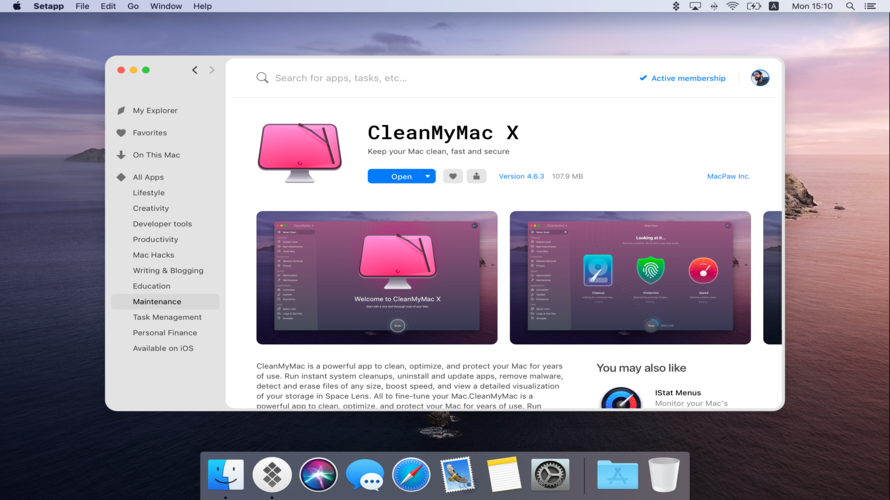Open Messages from the Dock
890x500 pixels.
click(365, 474)
